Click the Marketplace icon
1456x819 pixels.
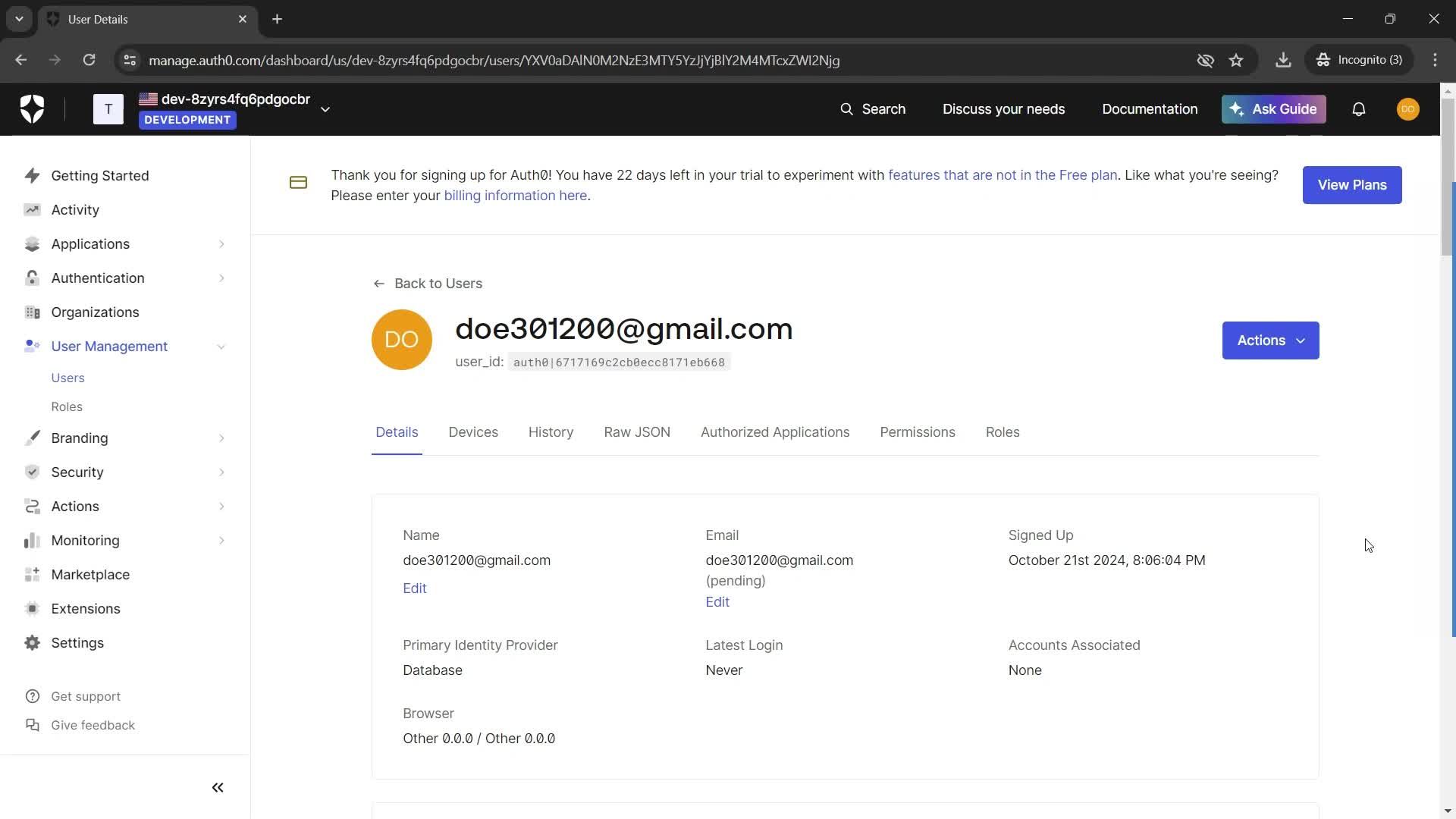coord(32,574)
